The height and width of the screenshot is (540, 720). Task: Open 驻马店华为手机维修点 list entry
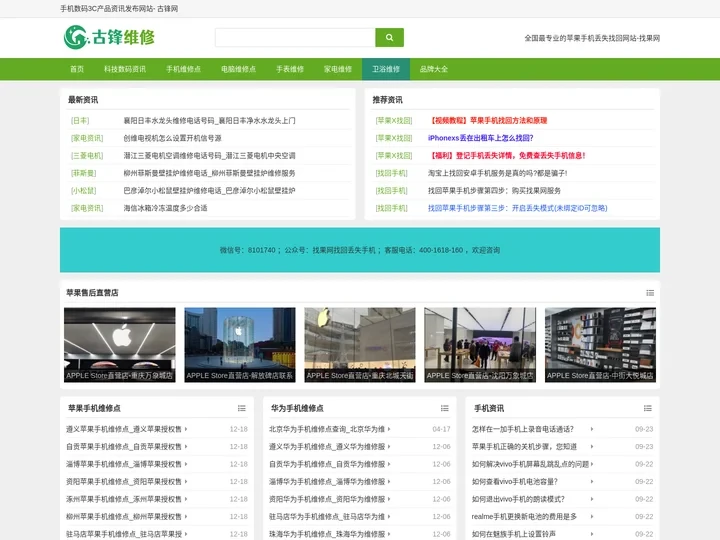click(x=327, y=517)
